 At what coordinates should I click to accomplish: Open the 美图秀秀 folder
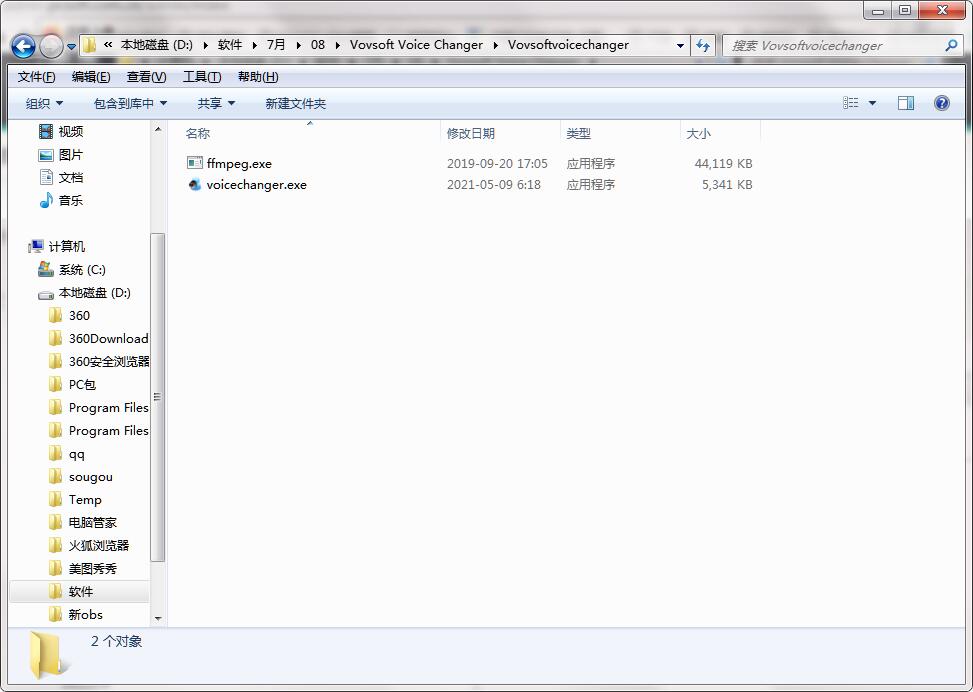[83, 568]
